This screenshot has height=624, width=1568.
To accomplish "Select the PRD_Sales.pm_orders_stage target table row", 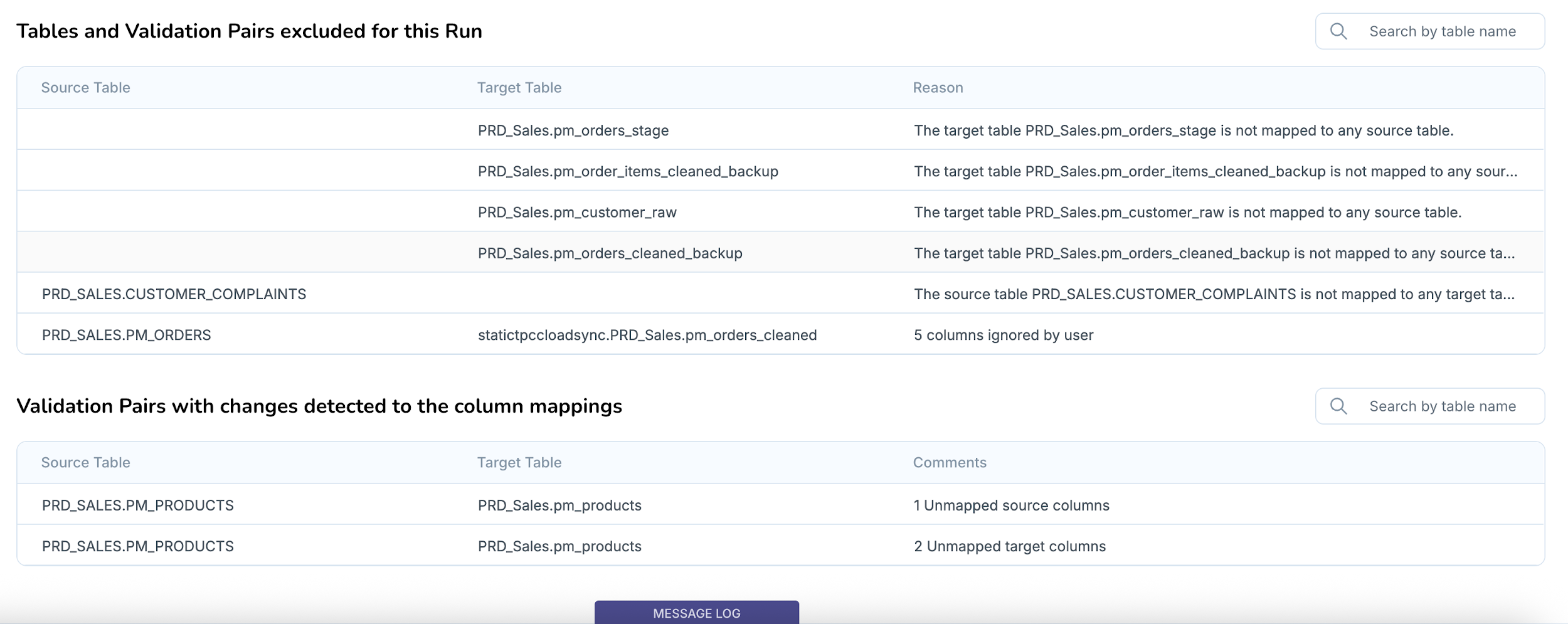I will (x=573, y=130).
